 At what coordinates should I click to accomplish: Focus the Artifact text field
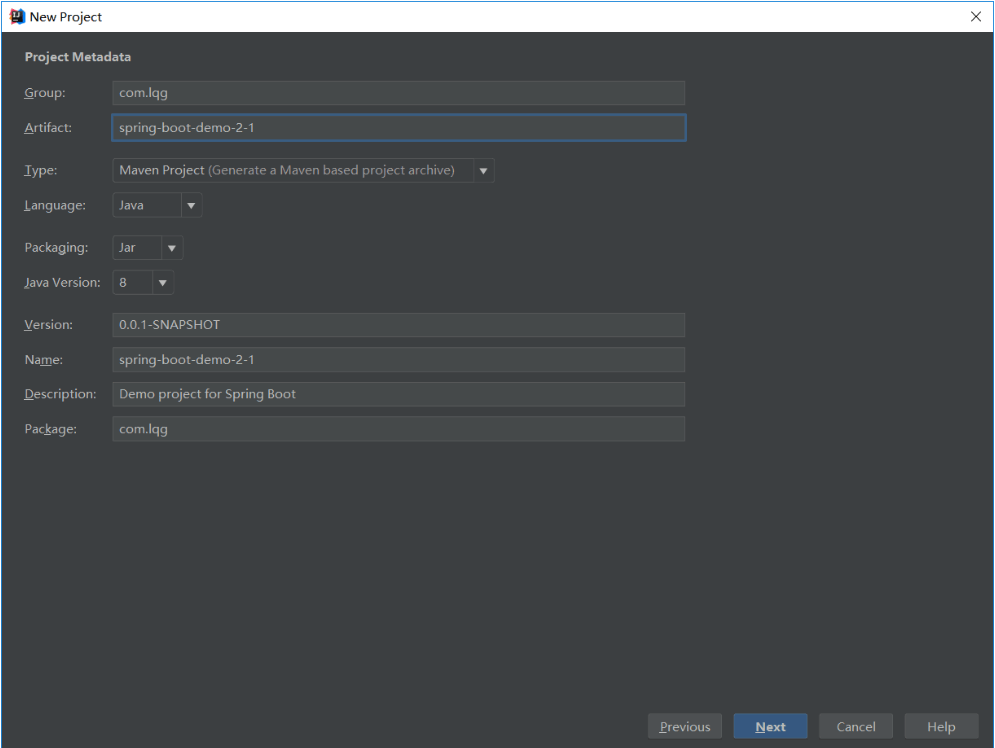pyautogui.click(x=399, y=128)
